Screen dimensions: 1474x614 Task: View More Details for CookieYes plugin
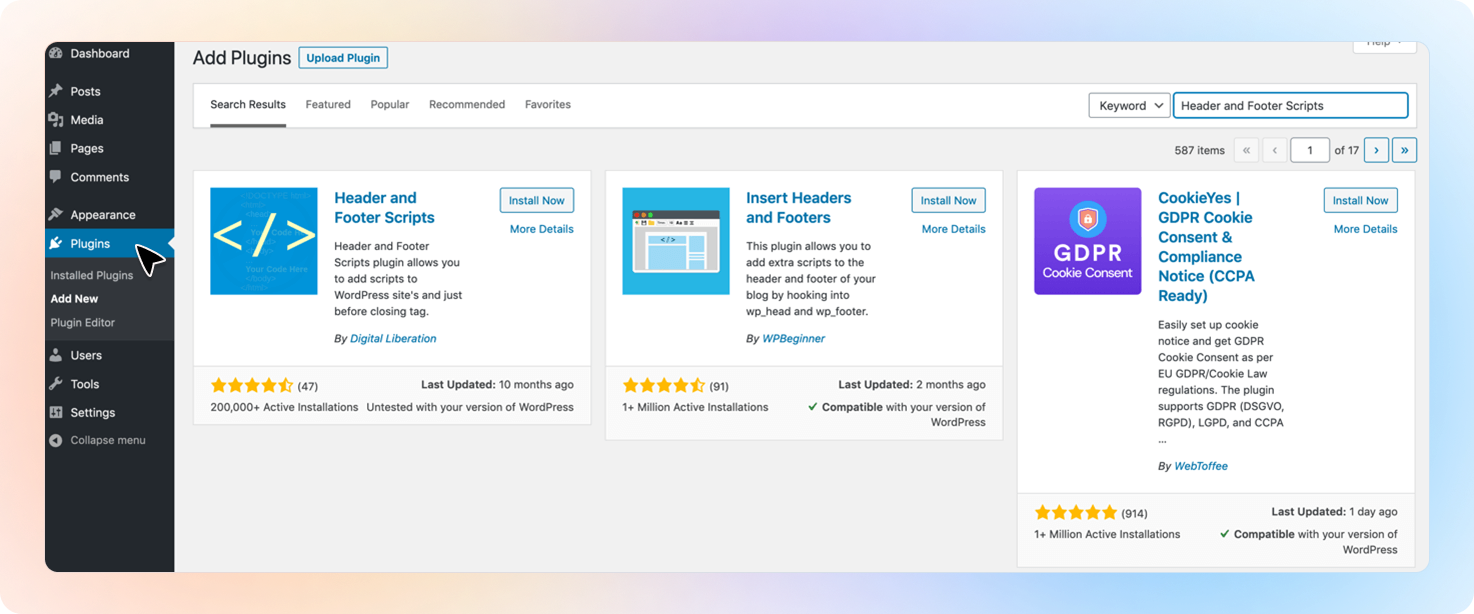click(1366, 229)
